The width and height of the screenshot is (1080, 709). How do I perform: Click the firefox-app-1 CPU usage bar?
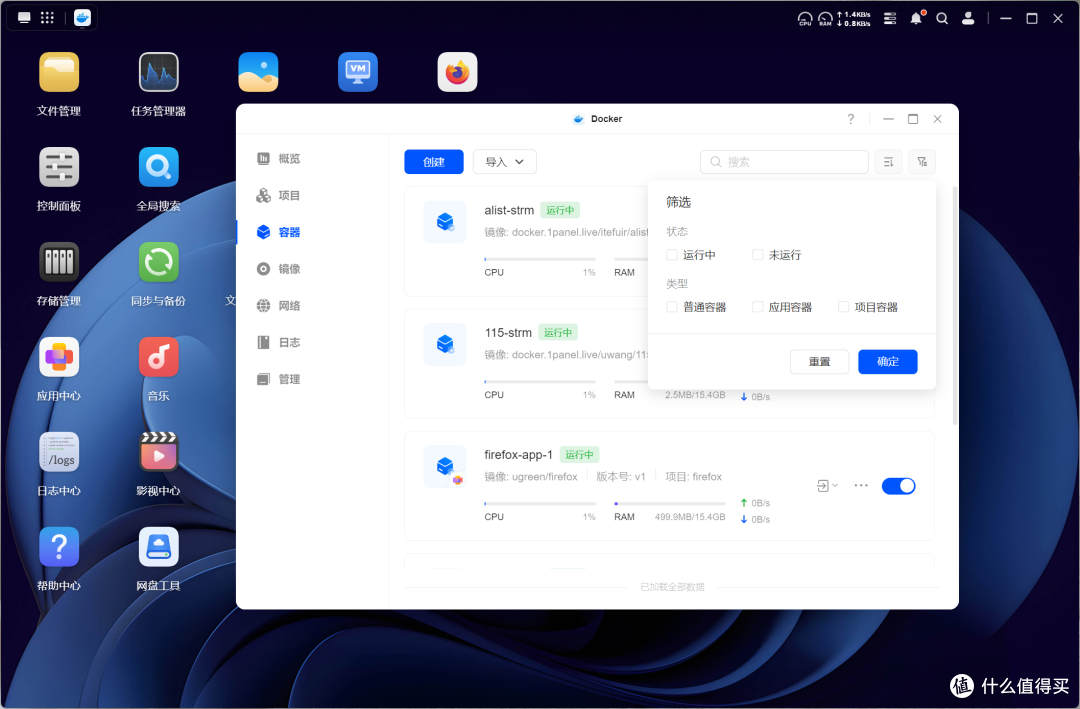[540, 504]
